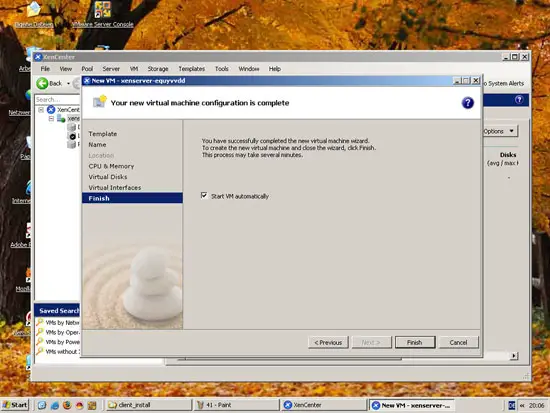
Task: Click the green Back arrow icon
Action: (x=42, y=83)
